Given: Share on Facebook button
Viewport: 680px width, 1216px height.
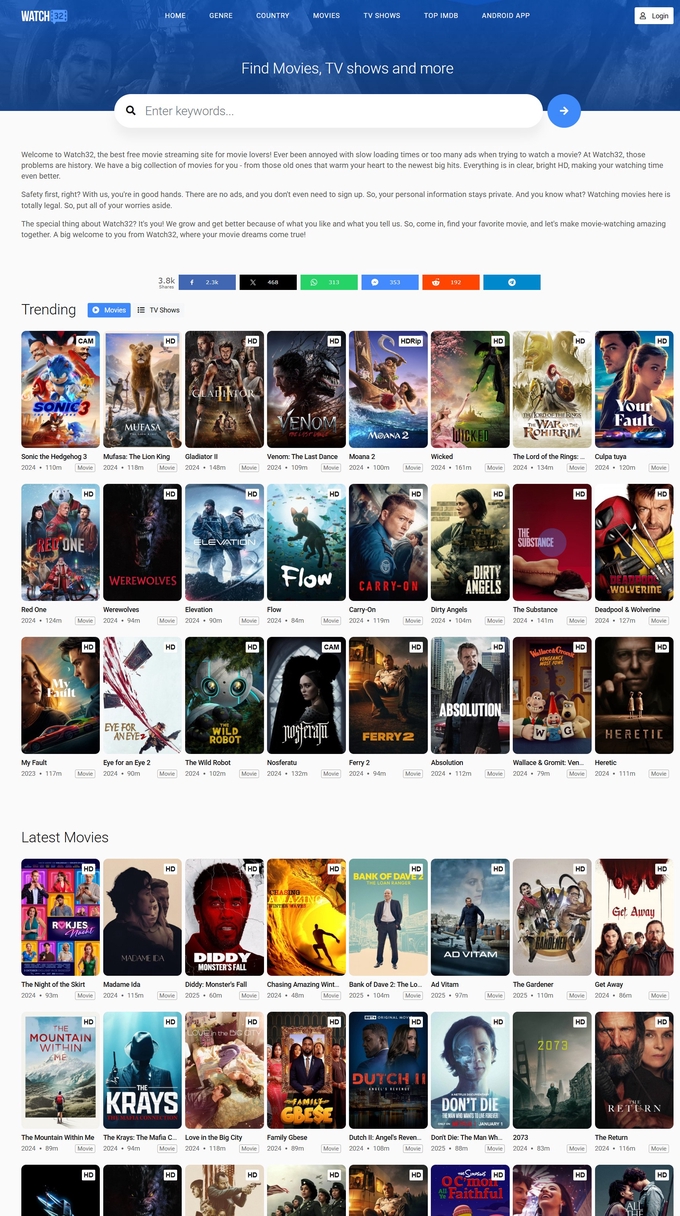Looking at the screenshot, I should click(x=207, y=282).
